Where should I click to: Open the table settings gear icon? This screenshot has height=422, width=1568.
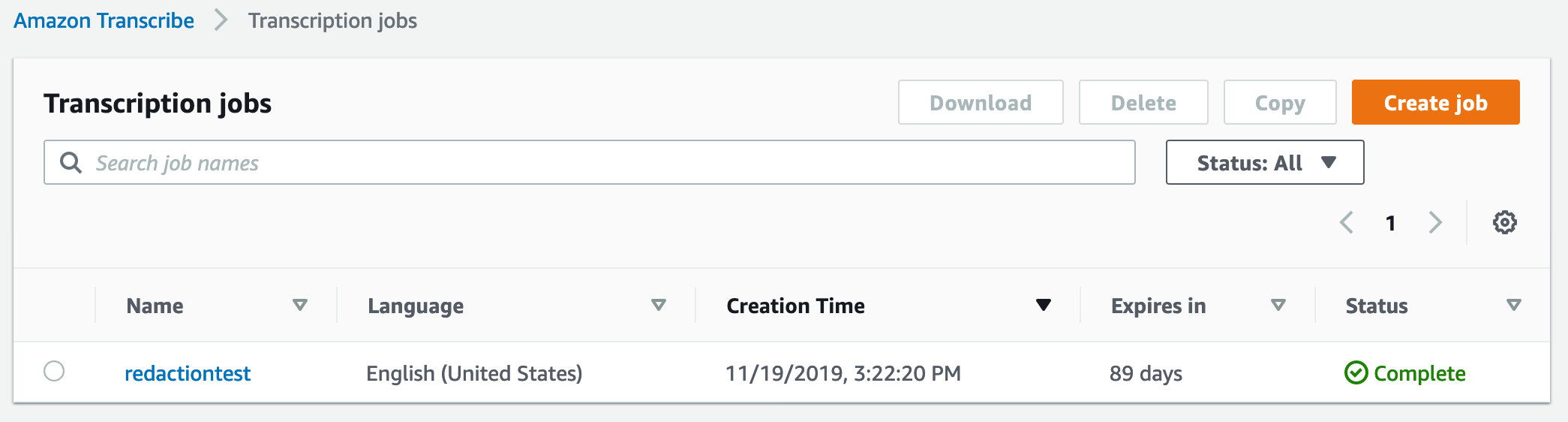(1504, 222)
